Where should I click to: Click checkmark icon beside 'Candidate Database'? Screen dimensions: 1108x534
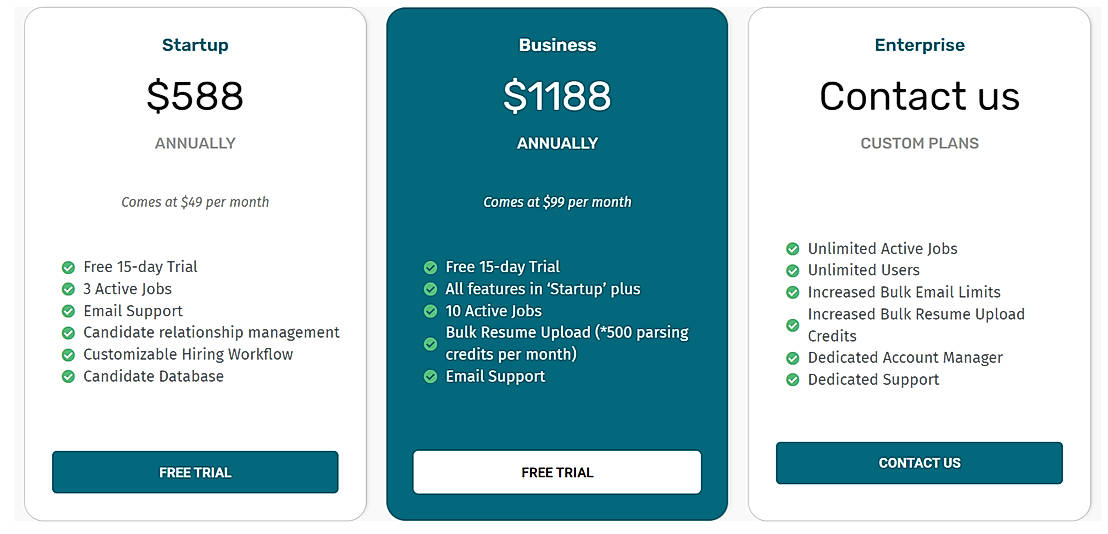click(68, 377)
